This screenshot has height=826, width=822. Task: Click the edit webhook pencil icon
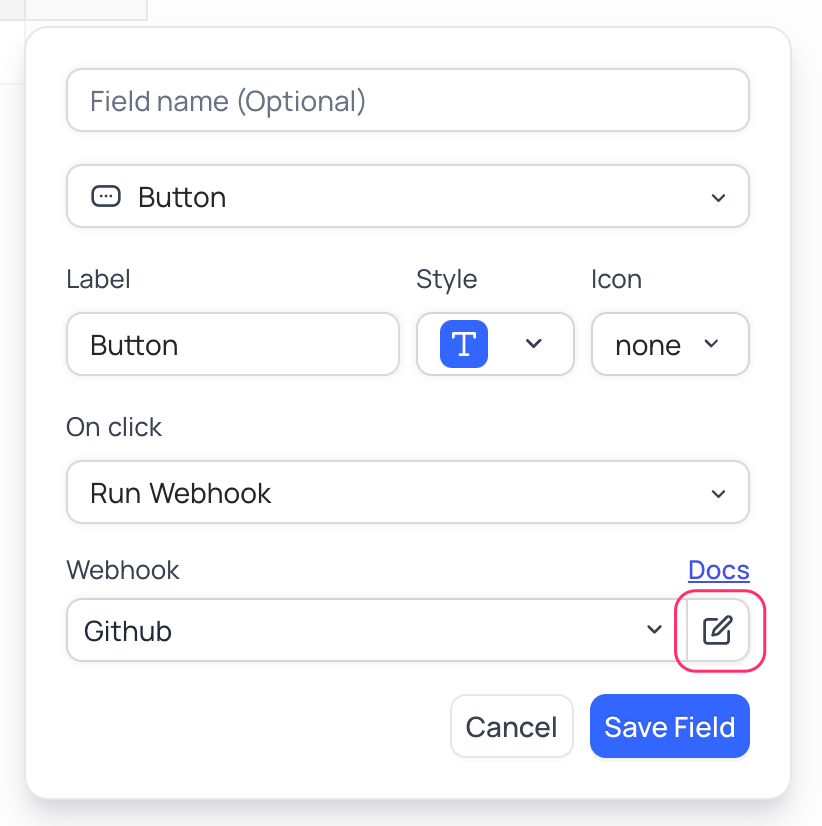pos(718,630)
